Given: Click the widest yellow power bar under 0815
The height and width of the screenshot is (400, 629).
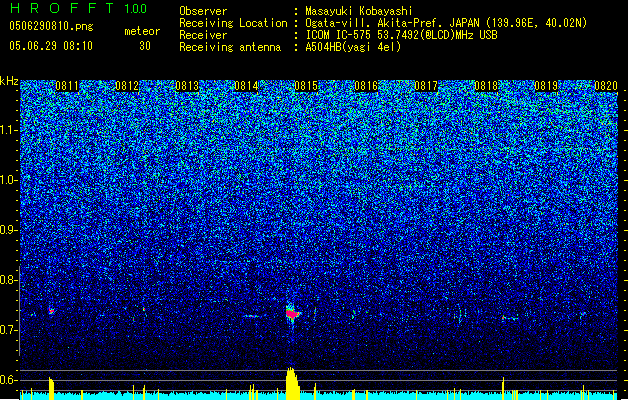Looking at the screenshot, I should click(x=292, y=384).
